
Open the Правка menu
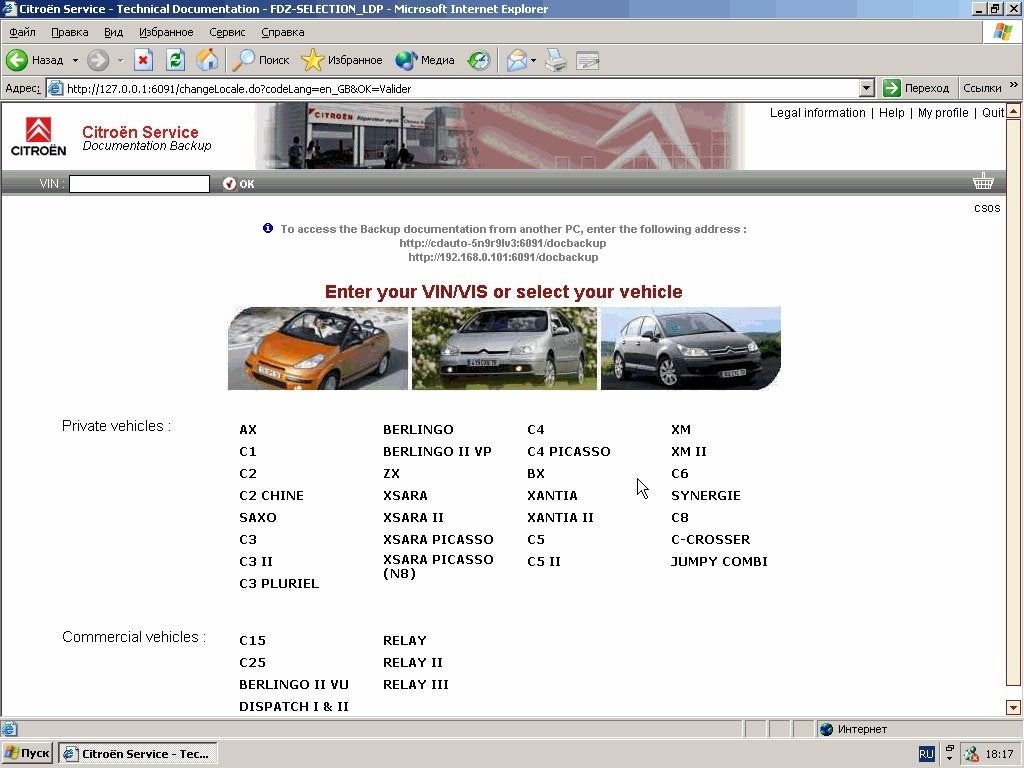(x=69, y=32)
